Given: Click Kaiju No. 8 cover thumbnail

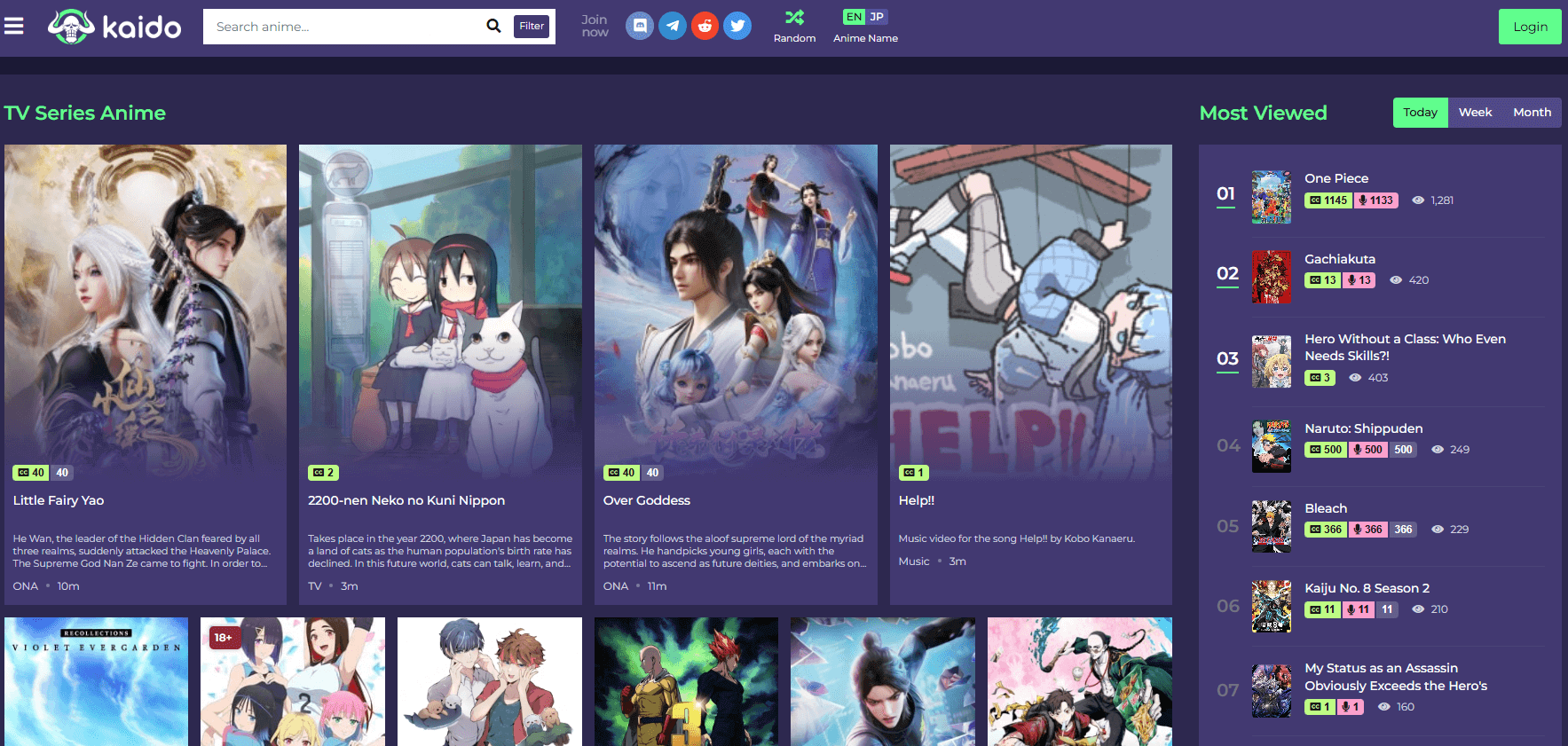Looking at the screenshot, I should pyautogui.click(x=1272, y=606).
